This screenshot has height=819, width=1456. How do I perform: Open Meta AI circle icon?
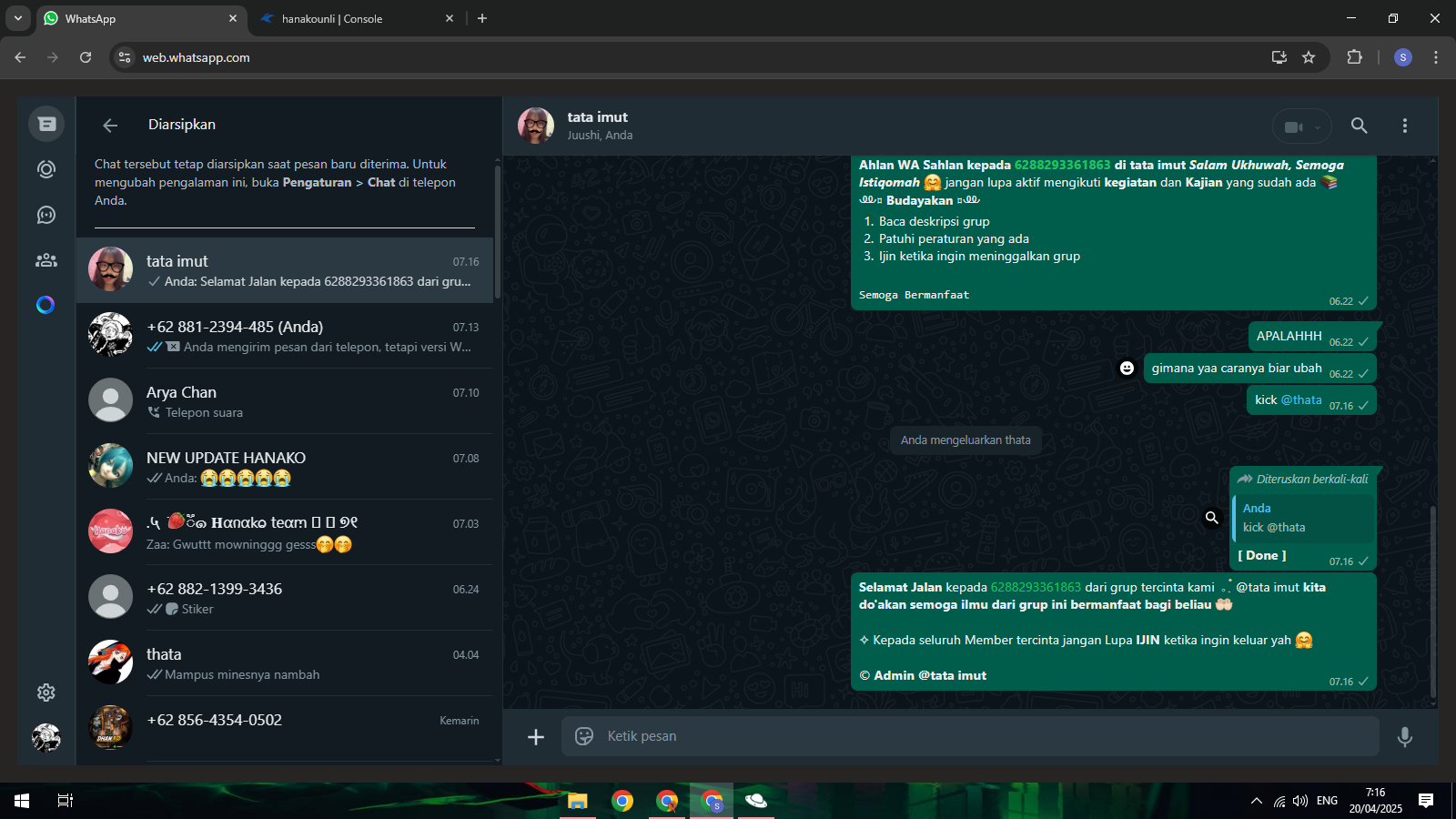(x=45, y=305)
